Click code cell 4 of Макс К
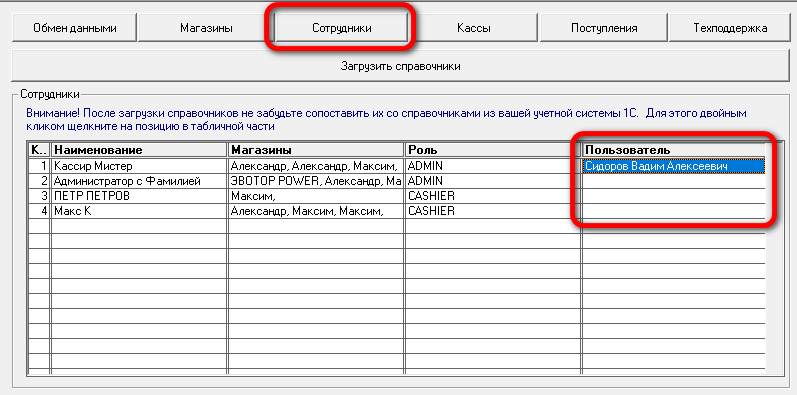 (39, 211)
